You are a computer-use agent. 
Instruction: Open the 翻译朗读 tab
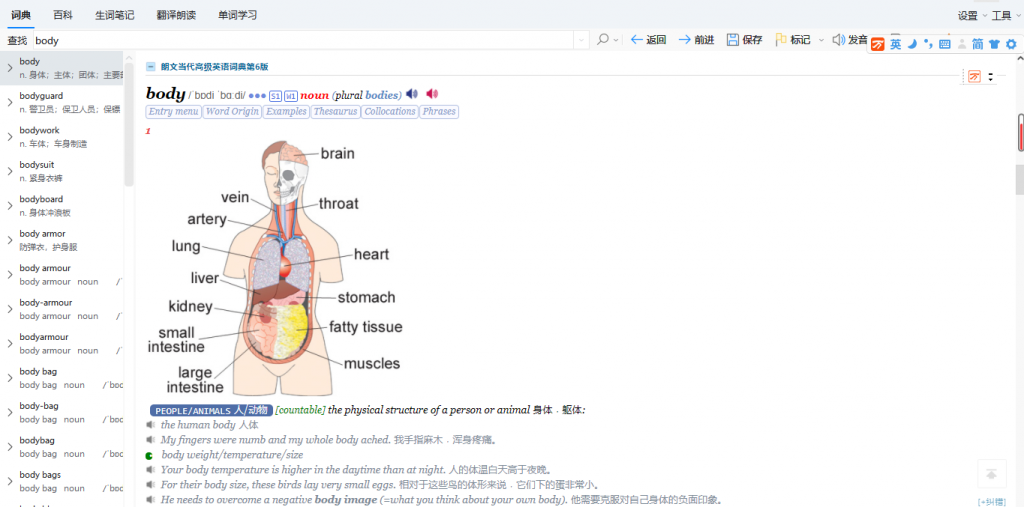click(176, 15)
